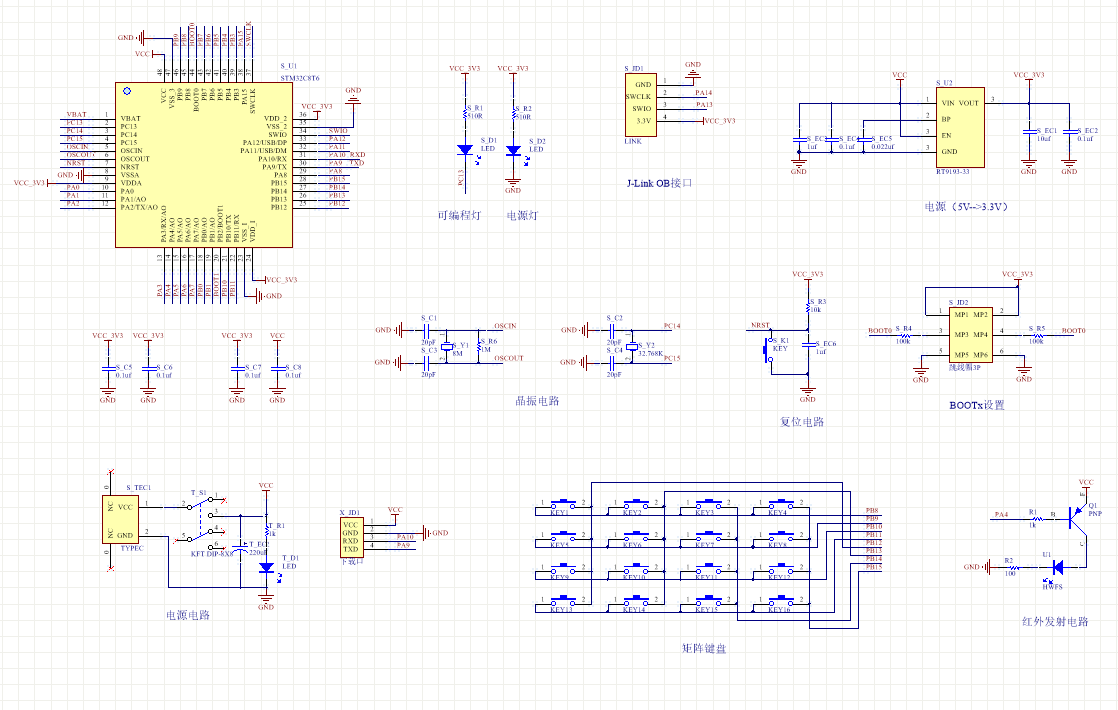Image resolution: width=1118 pixels, height=710 pixels.
Task: Select the STM32C8T6 microcontroller chip body
Action: pyautogui.click(x=204, y=165)
